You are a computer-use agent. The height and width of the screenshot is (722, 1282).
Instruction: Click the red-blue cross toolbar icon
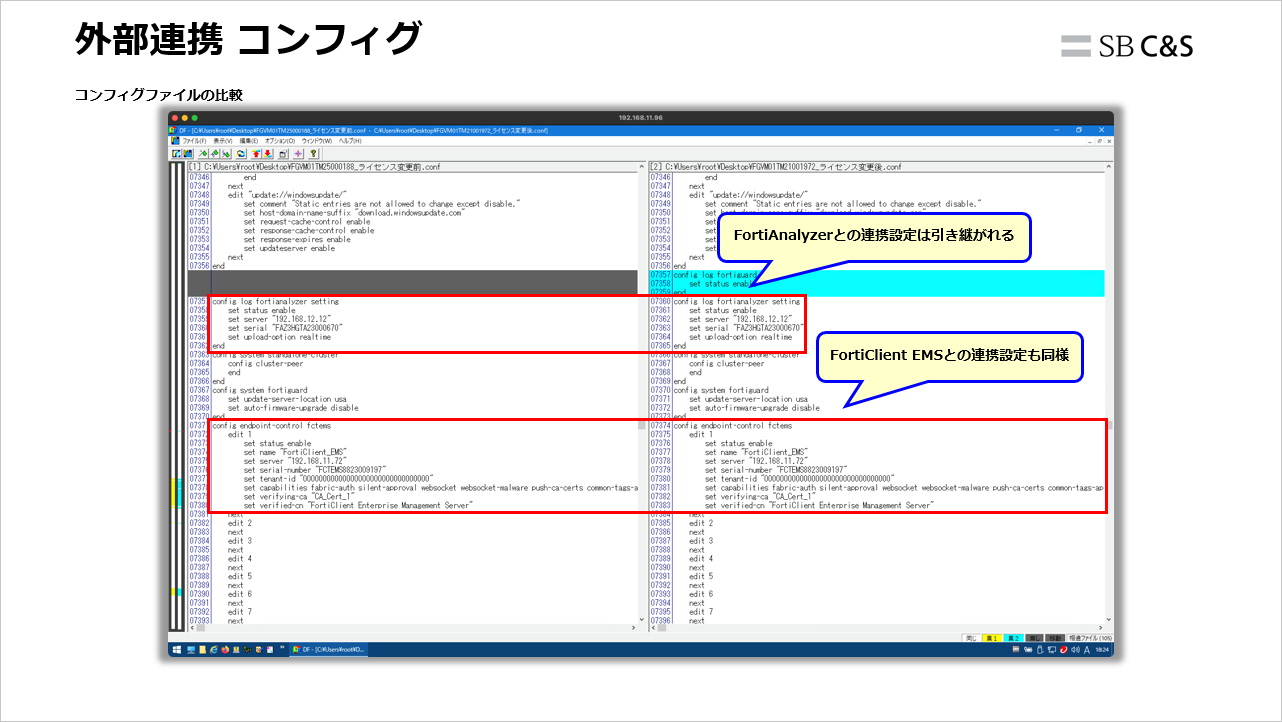tap(298, 154)
